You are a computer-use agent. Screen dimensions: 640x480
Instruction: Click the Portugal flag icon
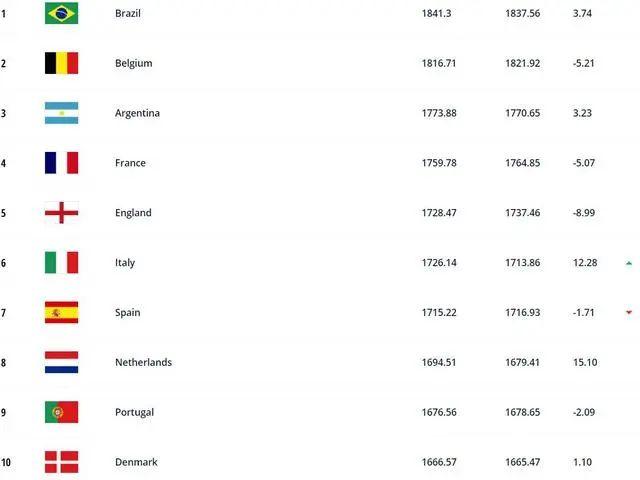61,412
